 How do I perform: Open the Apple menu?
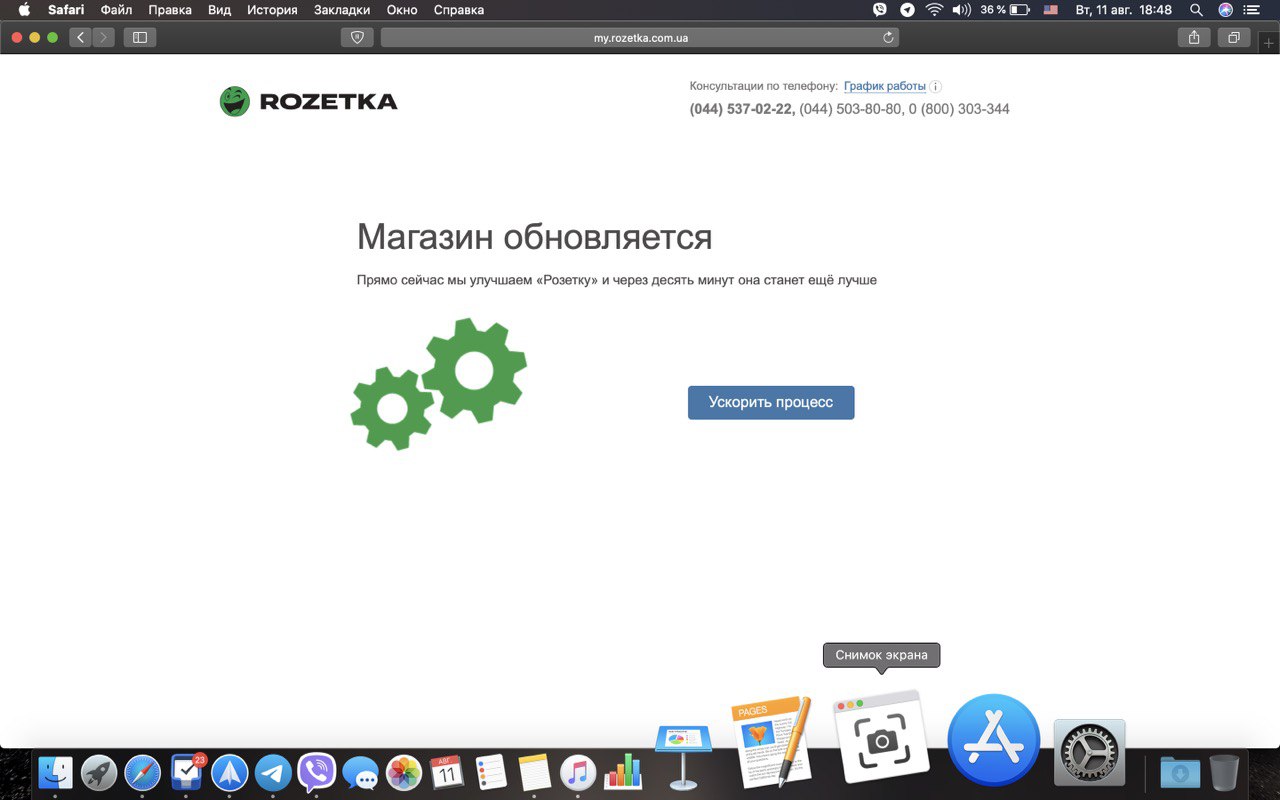24,10
